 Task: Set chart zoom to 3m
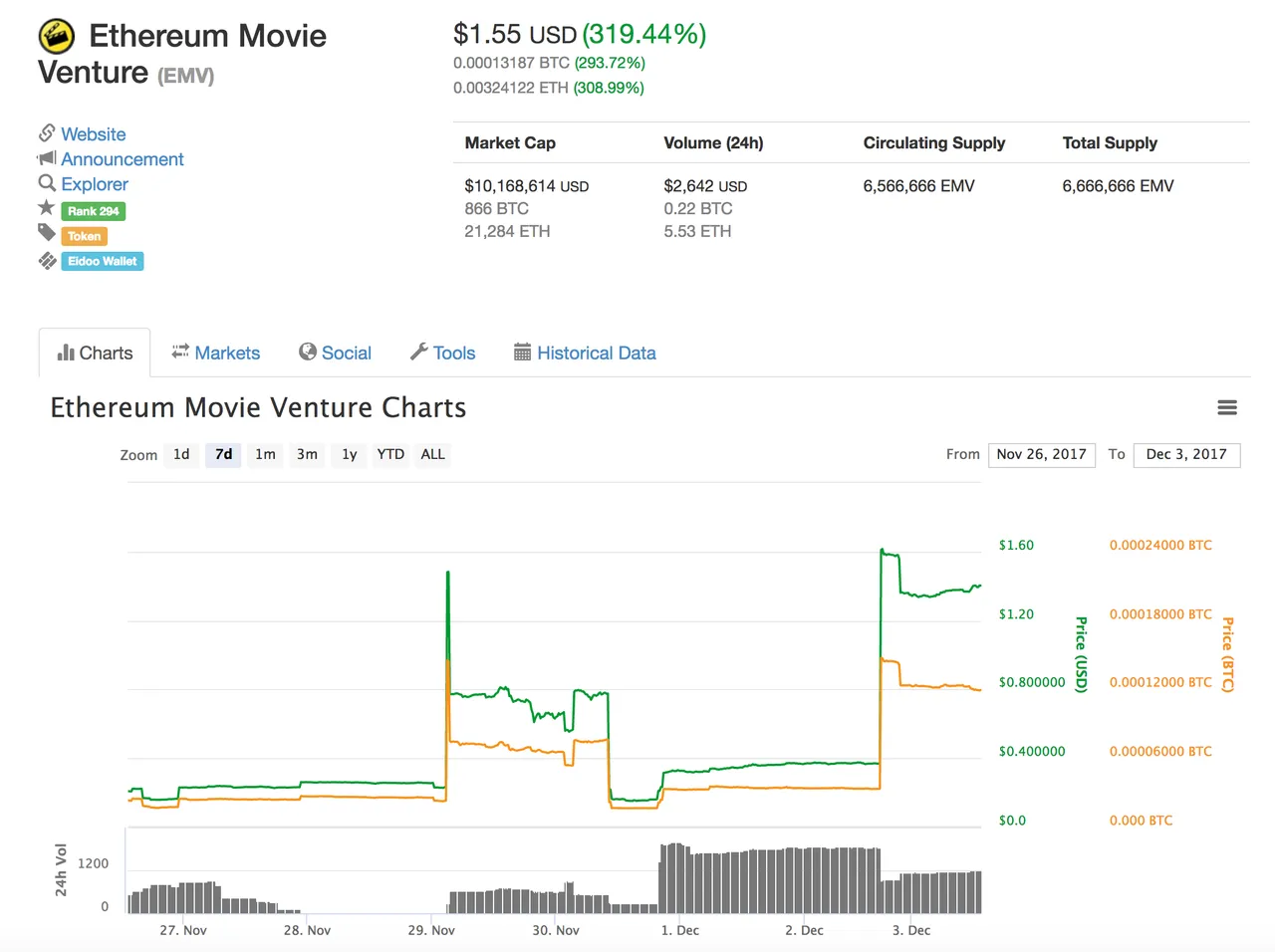point(307,454)
